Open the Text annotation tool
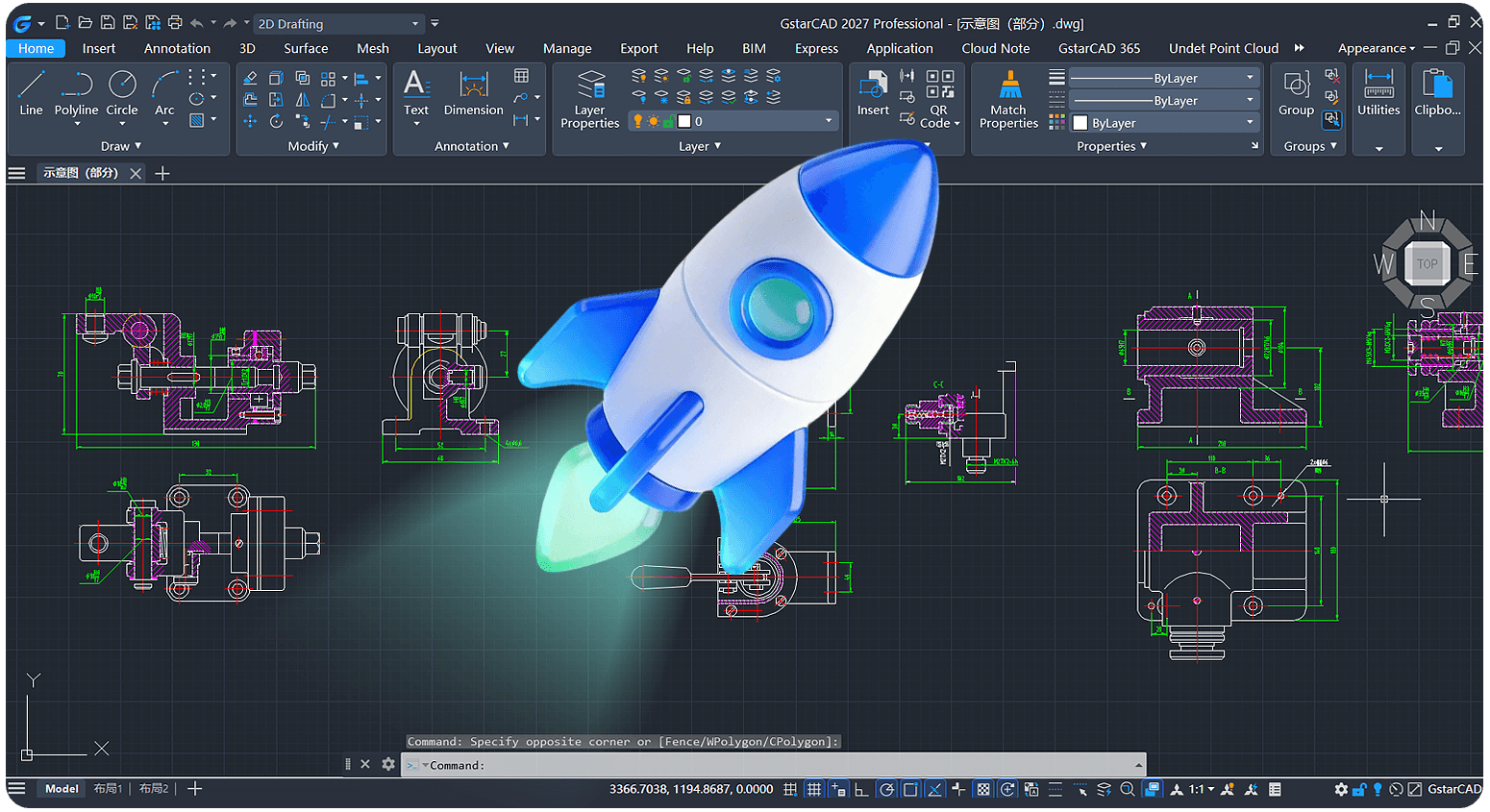The height and width of the screenshot is (812, 1490). pos(416,93)
